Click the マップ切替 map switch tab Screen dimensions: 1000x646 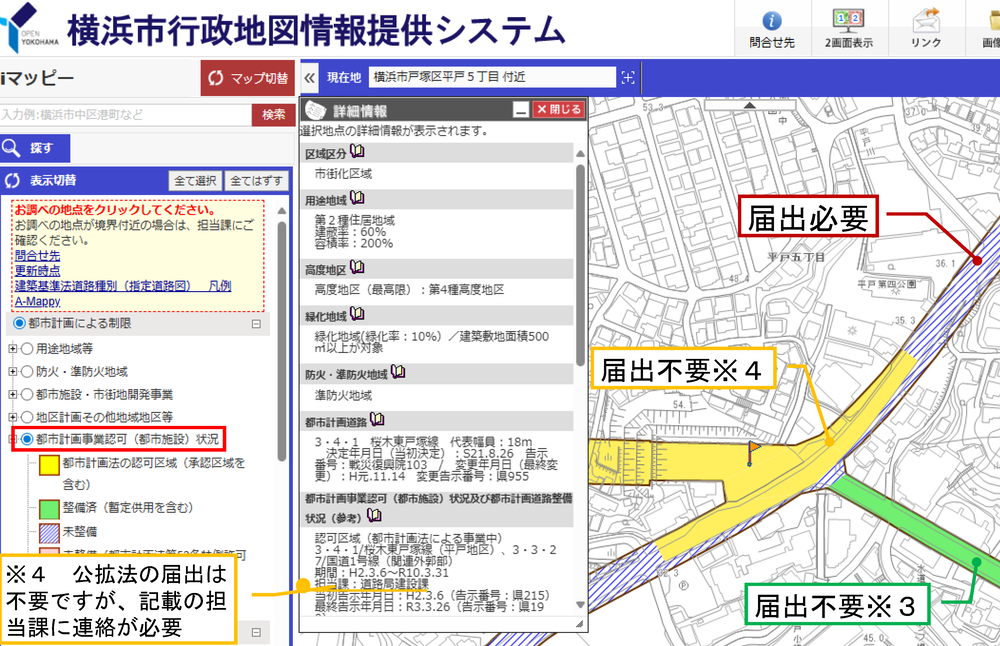point(246,78)
